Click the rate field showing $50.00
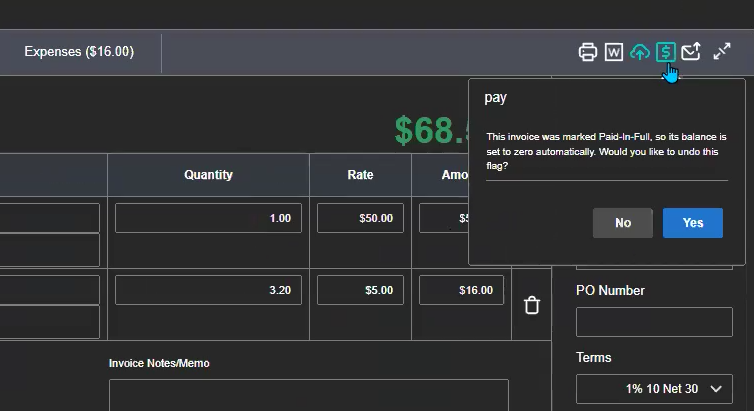 [360, 218]
